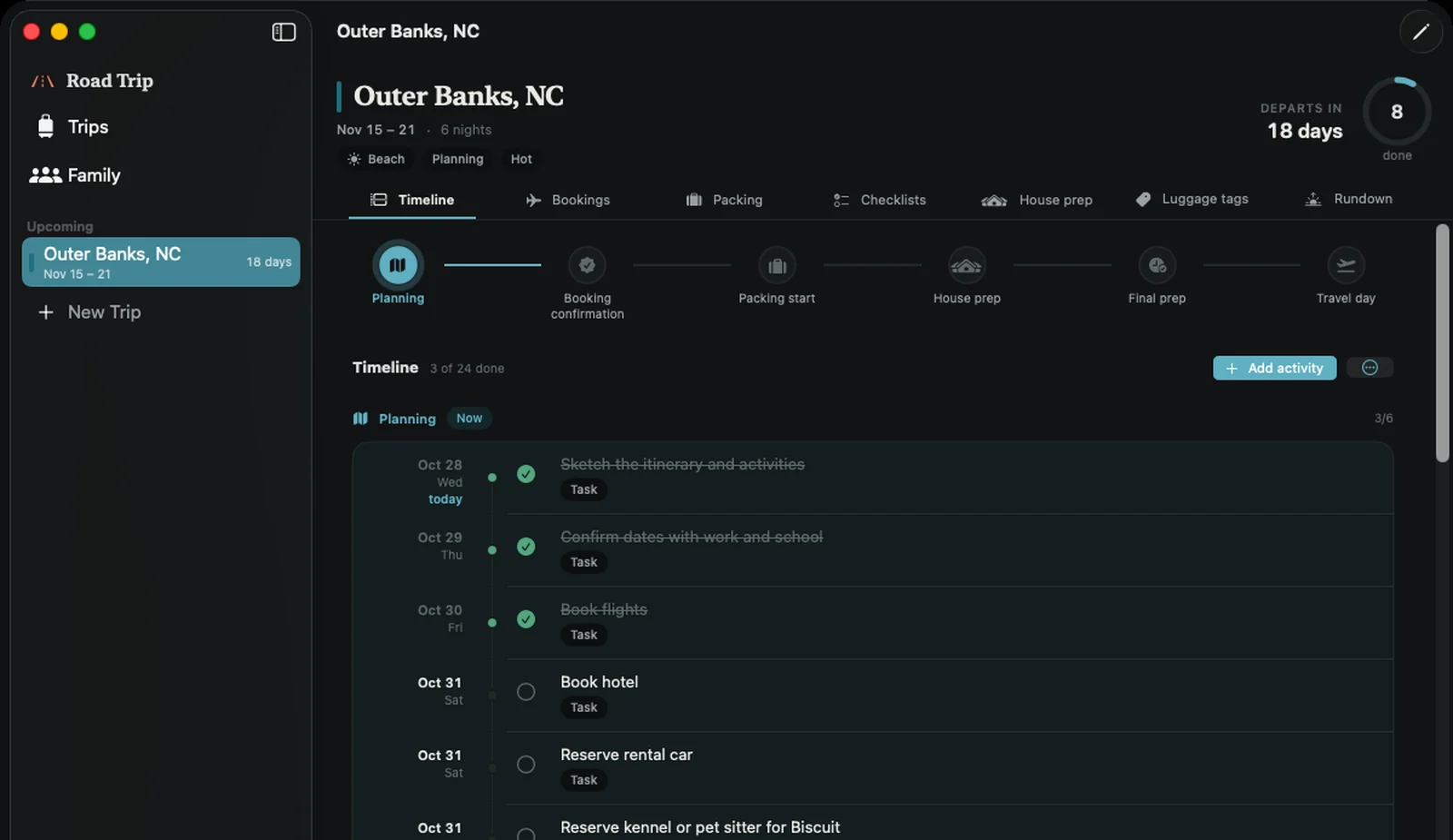Select the House prep stage icon
The width and height of the screenshot is (1453, 840).
pos(967,265)
